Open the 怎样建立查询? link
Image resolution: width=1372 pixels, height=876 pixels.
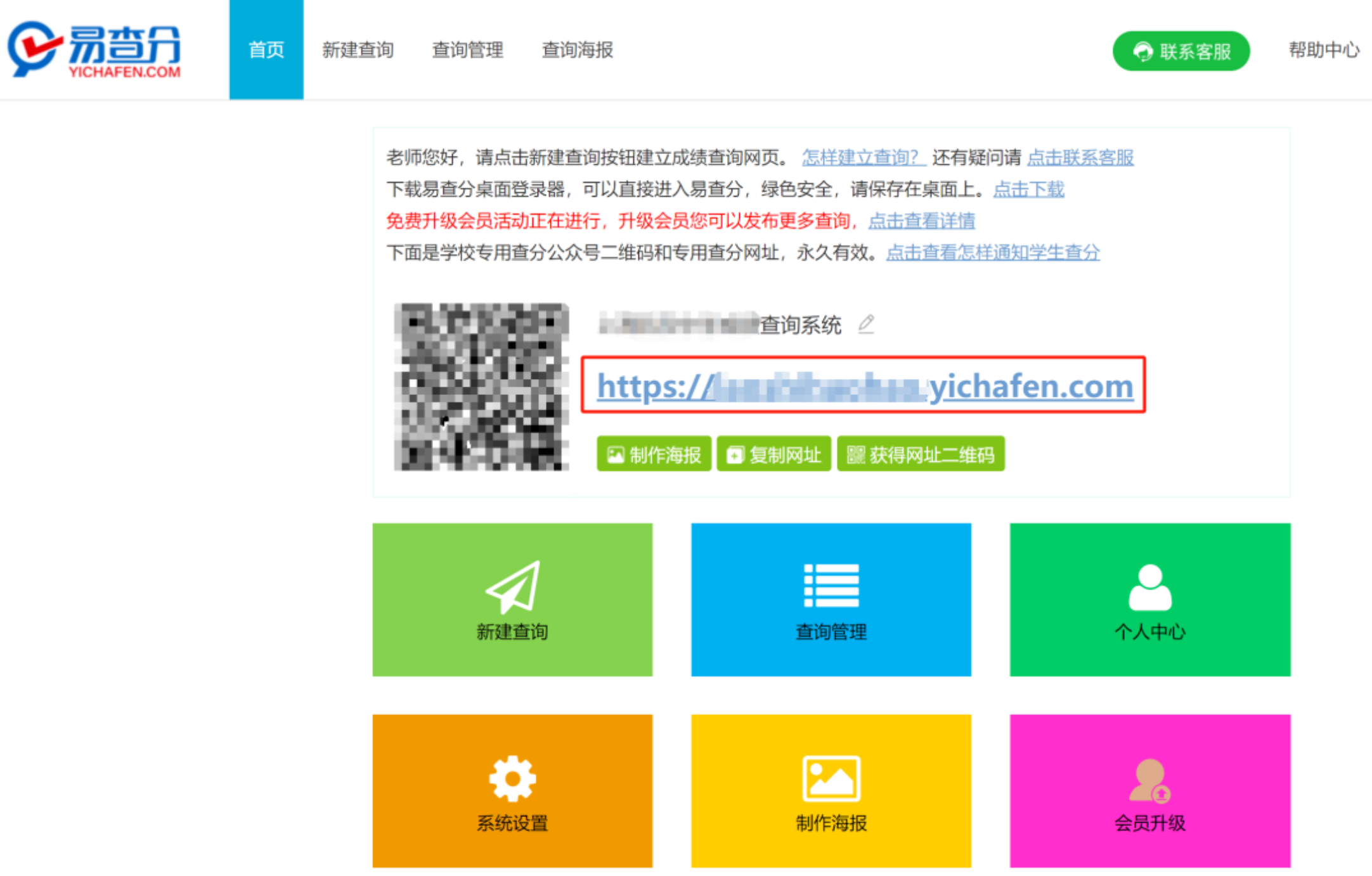click(864, 157)
